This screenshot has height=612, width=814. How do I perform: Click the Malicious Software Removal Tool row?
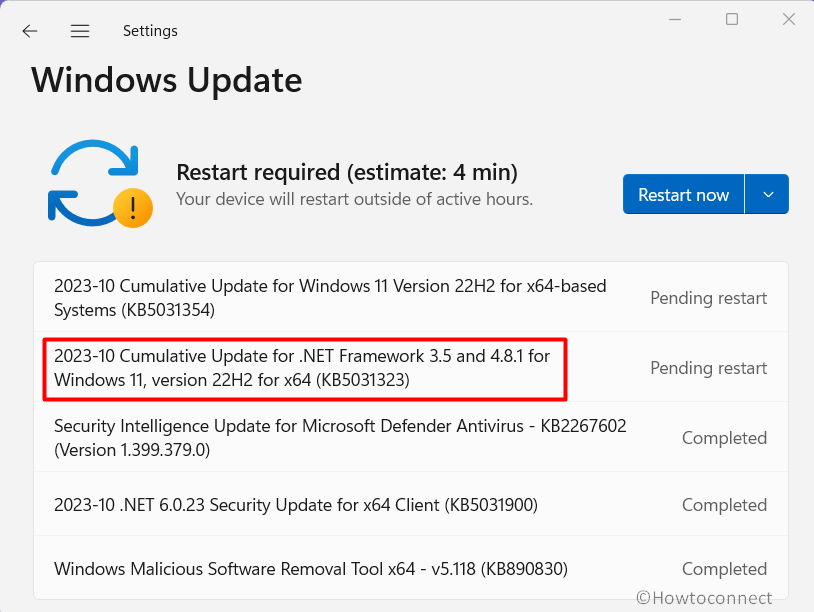point(310,568)
